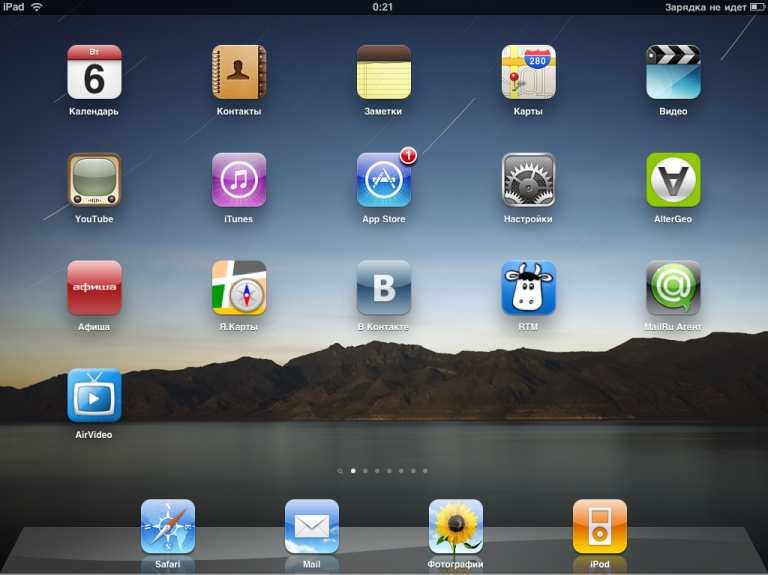Open the В Контакте app

384,288
